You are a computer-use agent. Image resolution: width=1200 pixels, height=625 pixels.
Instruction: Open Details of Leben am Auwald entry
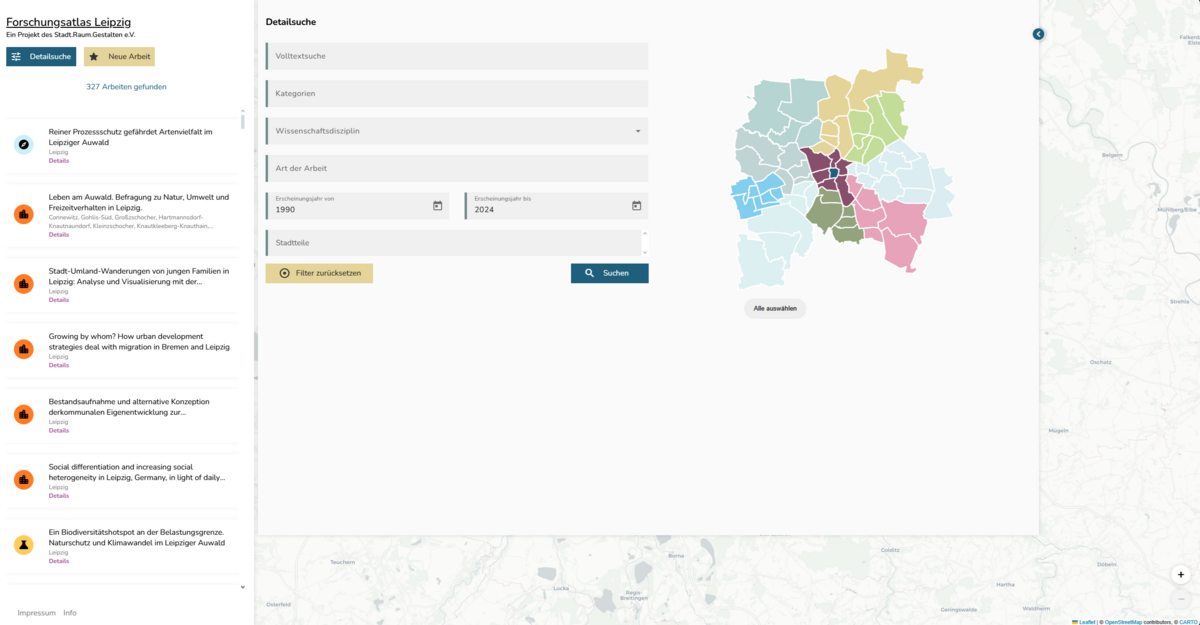[59, 234]
